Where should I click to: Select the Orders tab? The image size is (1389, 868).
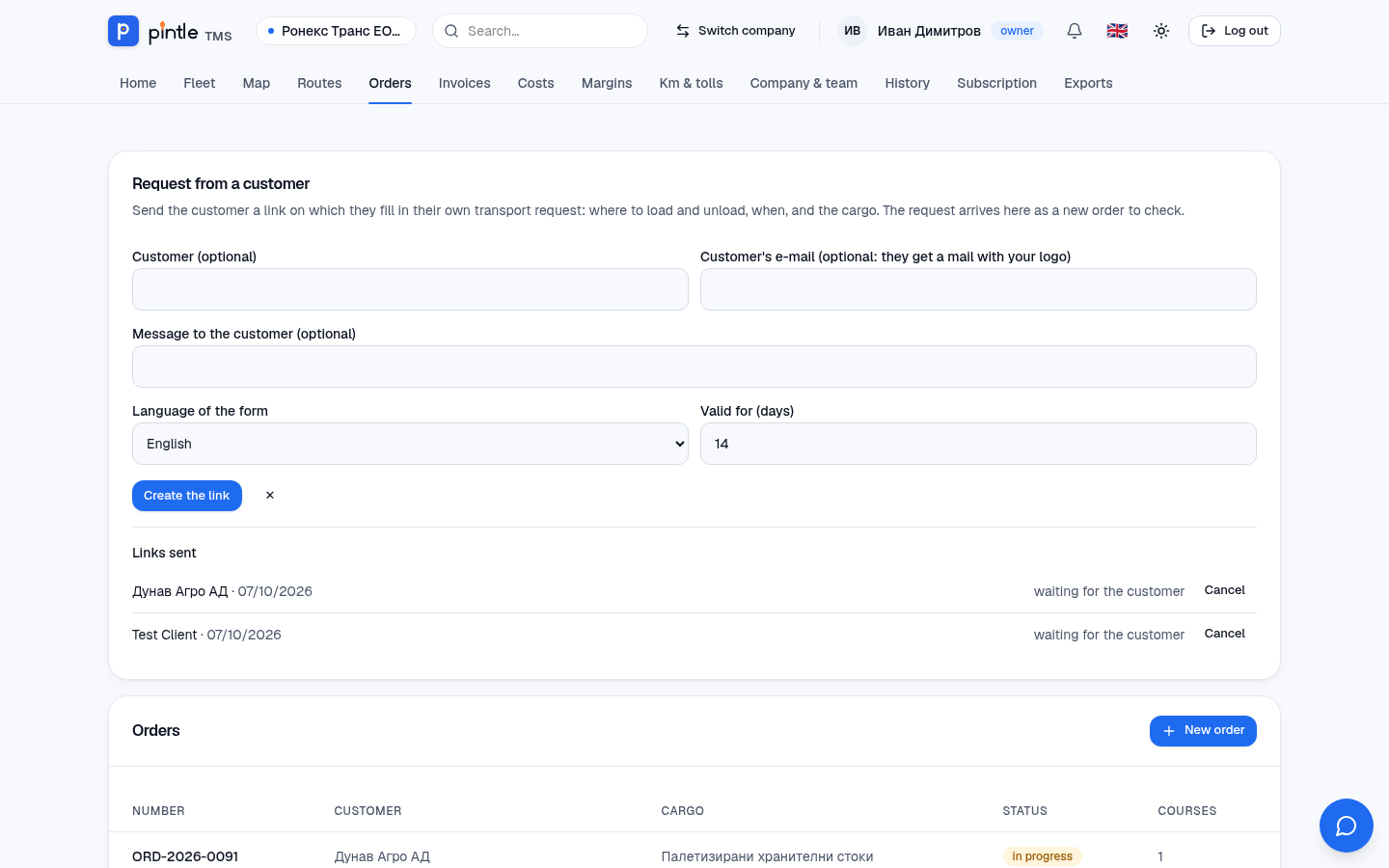pos(391,83)
